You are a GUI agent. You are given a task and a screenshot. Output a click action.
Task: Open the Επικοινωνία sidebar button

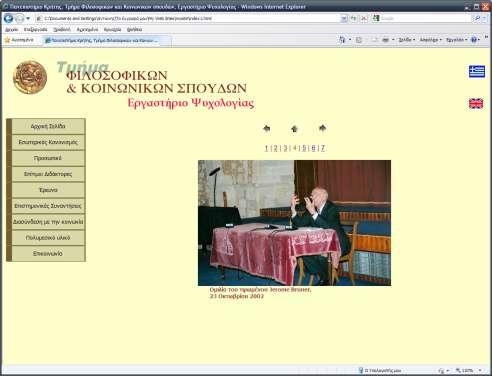(x=48, y=253)
